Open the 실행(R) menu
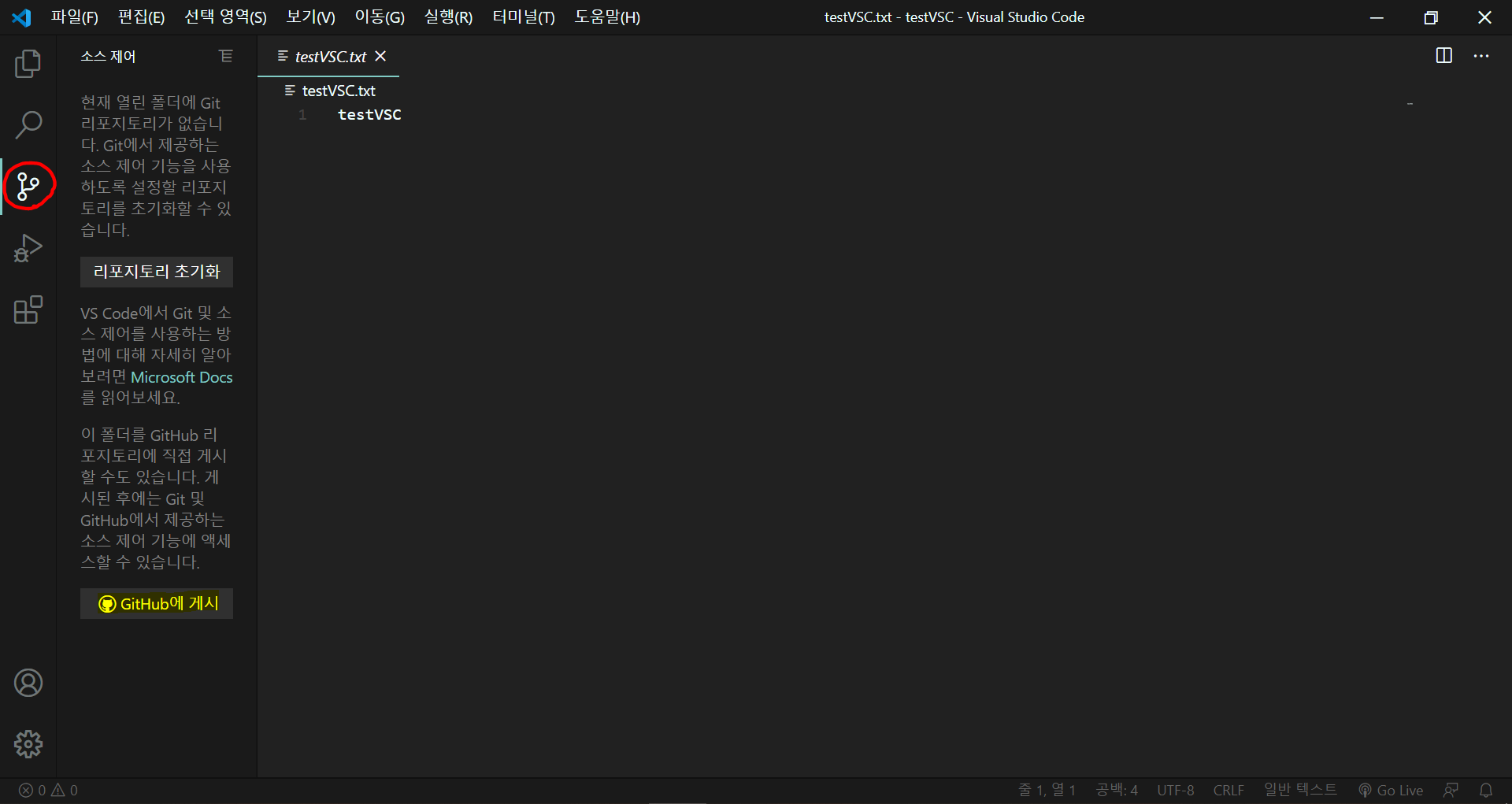The width and height of the screenshot is (1512, 804). click(448, 17)
